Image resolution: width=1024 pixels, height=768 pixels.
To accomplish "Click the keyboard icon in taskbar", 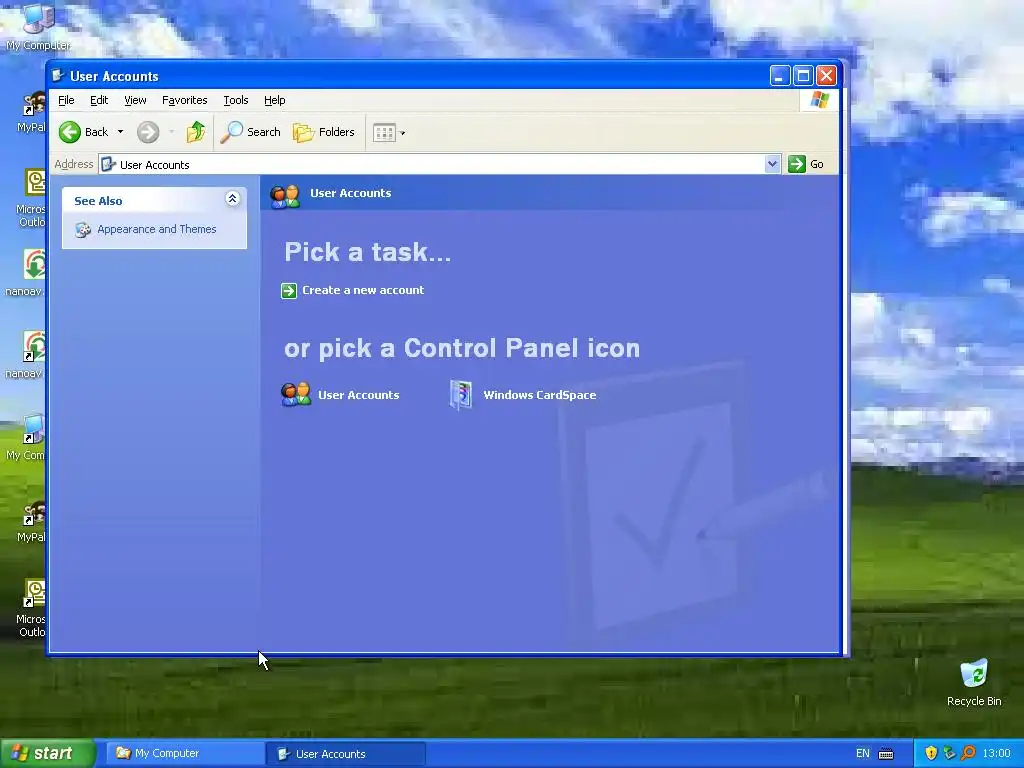I will pyautogui.click(x=886, y=754).
